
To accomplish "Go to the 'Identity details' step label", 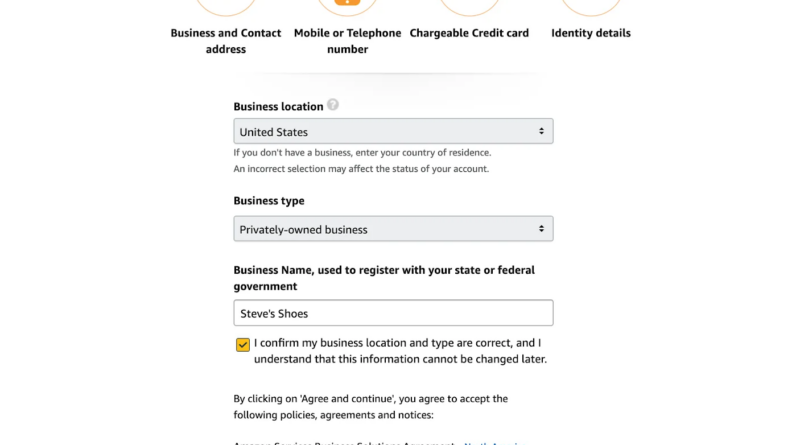I will tap(591, 33).
